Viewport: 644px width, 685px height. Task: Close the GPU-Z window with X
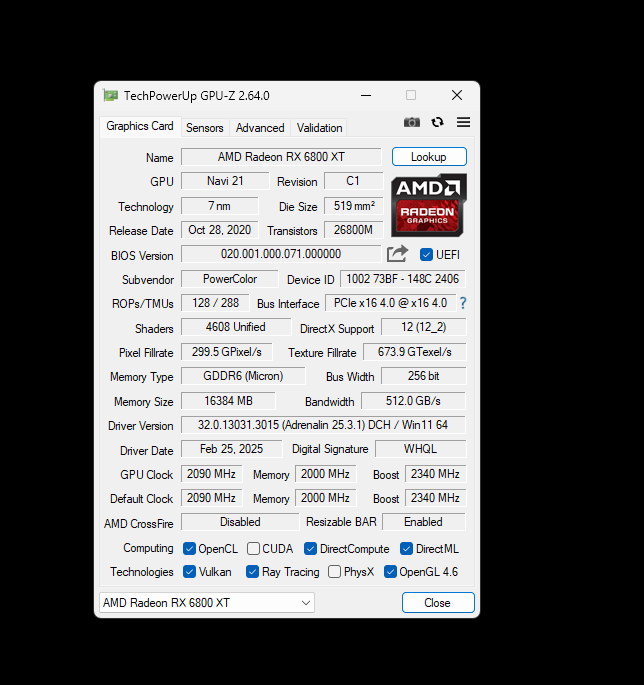coord(457,95)
